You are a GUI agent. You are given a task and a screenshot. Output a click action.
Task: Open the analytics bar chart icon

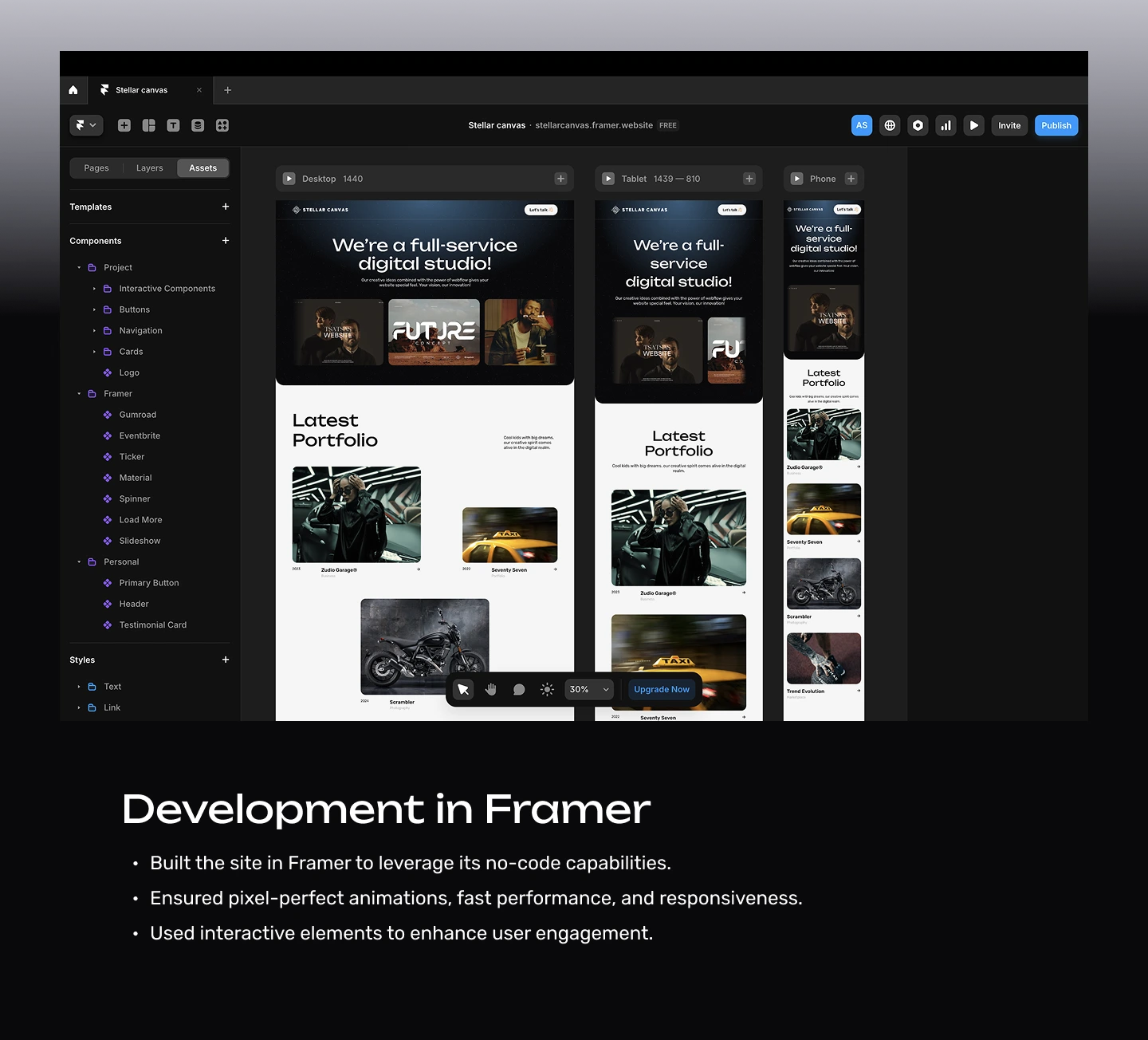(946, 125)
